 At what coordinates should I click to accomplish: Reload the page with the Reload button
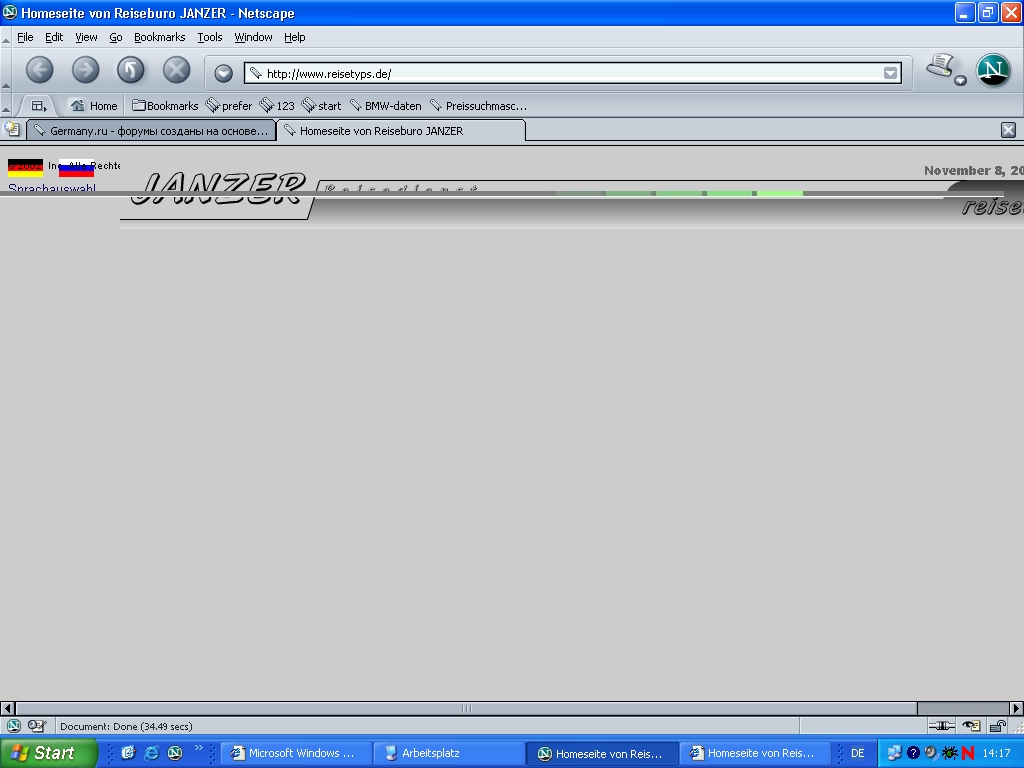131,70
